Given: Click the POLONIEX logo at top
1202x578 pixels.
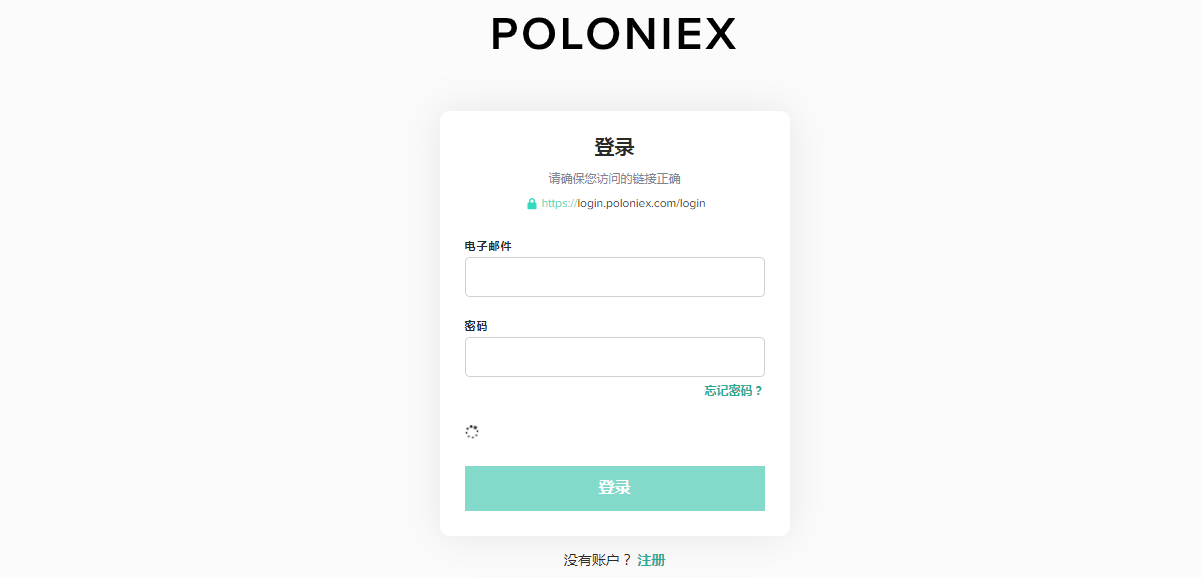Looking at the screenshot, I should (x=614, y=34).
